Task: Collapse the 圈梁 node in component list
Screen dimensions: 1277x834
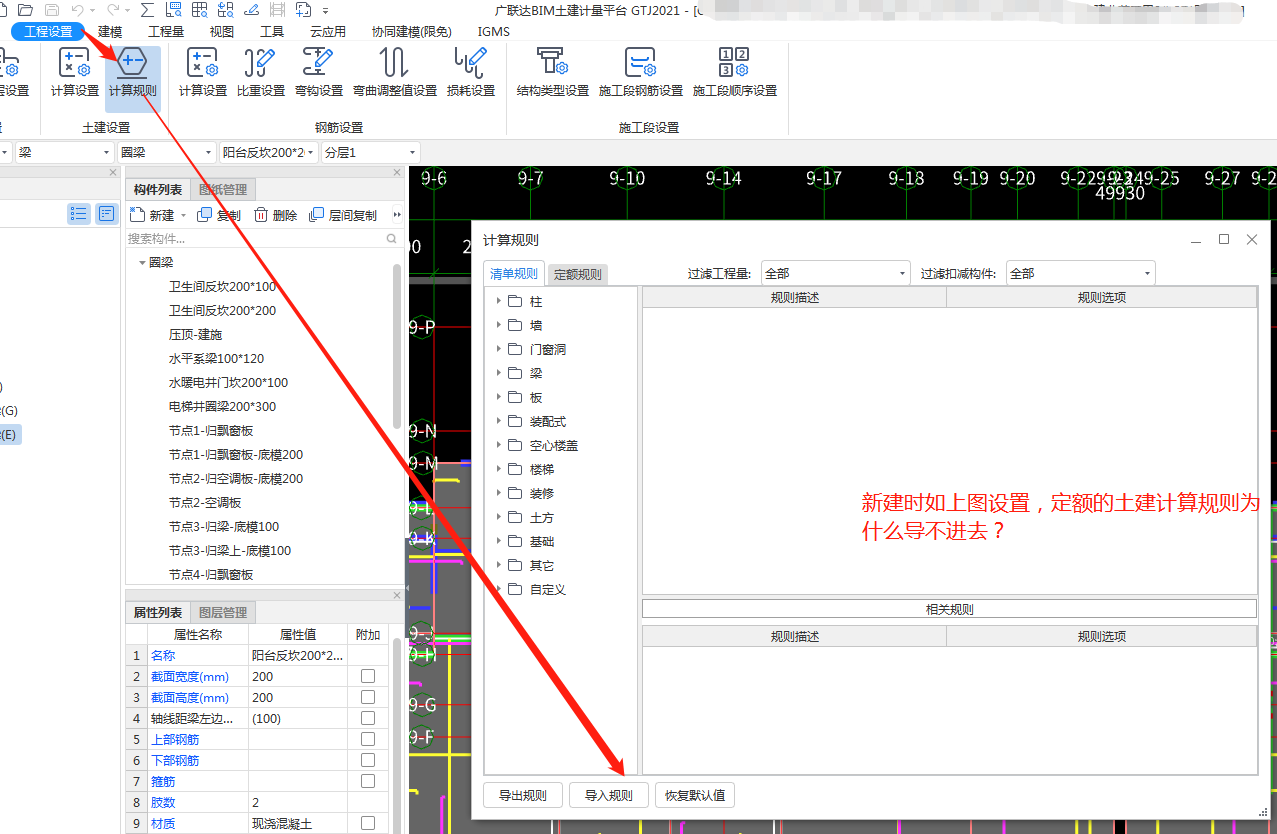Action: (x=142, y=263)
